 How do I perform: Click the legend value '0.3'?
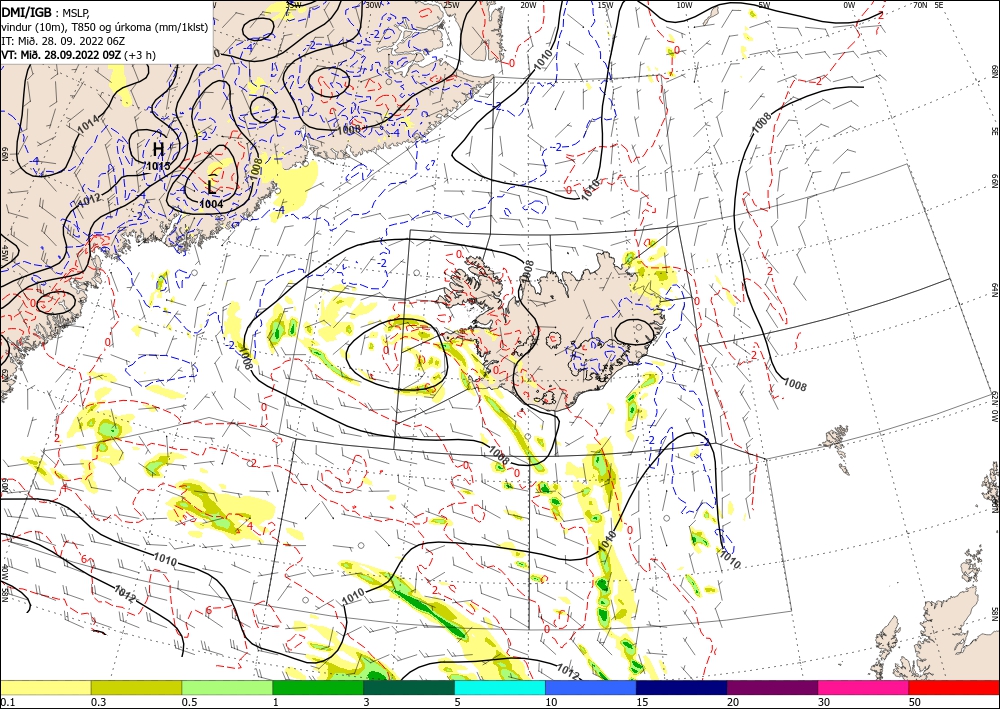[x=98, y=701]
